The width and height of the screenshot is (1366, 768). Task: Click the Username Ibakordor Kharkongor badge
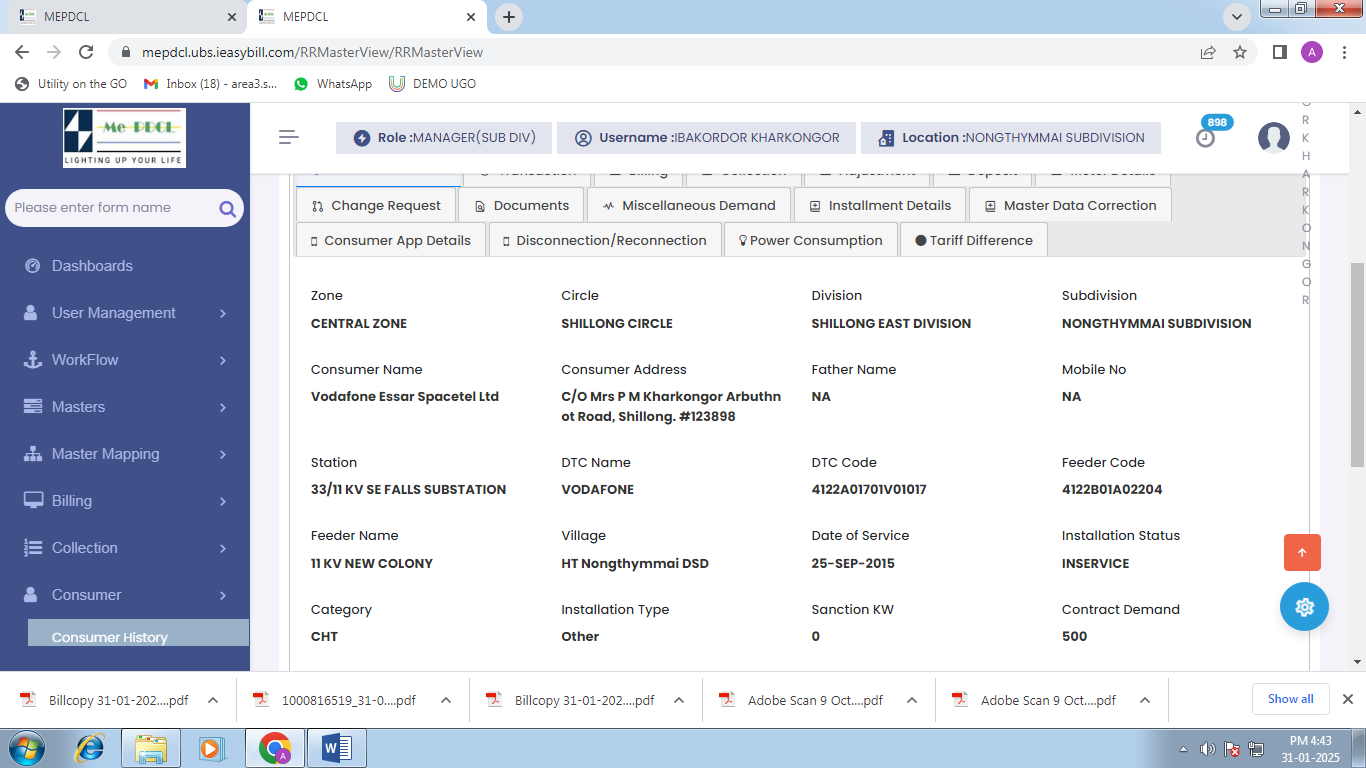[x=705, y=138]
